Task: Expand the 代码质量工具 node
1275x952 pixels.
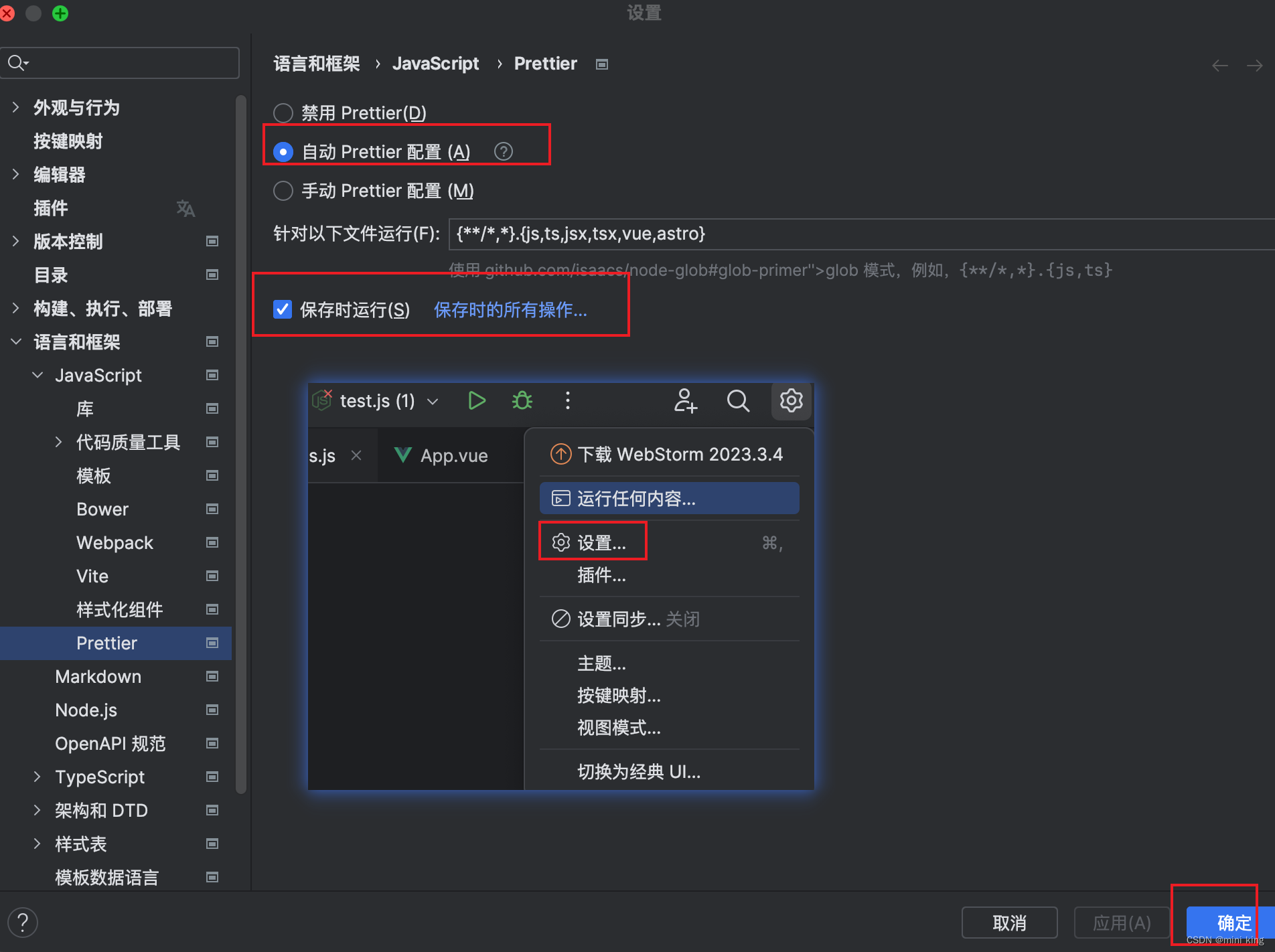Action: pos(59,442)
